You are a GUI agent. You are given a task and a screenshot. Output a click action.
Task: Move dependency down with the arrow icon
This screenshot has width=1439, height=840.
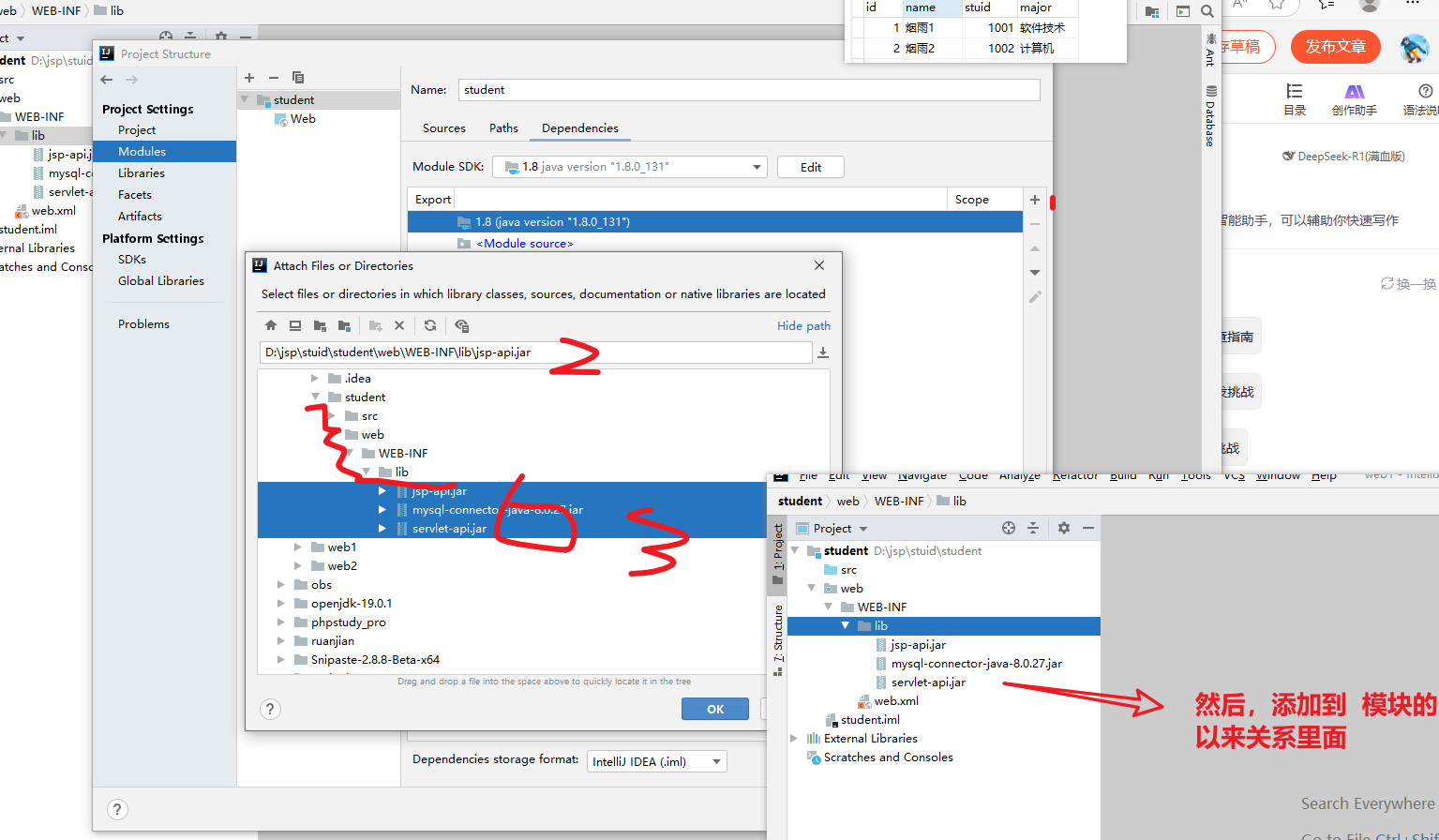1035,273
